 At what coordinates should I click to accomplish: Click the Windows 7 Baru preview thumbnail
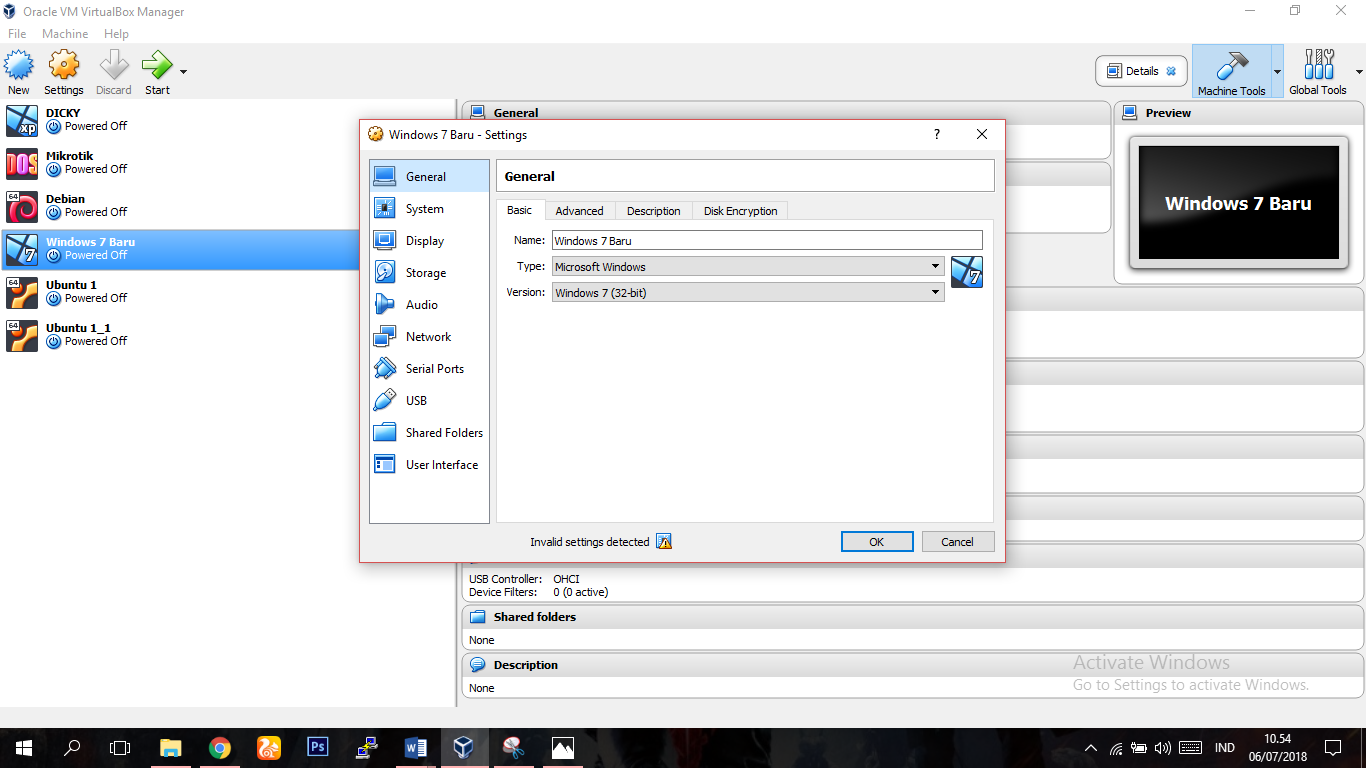1238,205
